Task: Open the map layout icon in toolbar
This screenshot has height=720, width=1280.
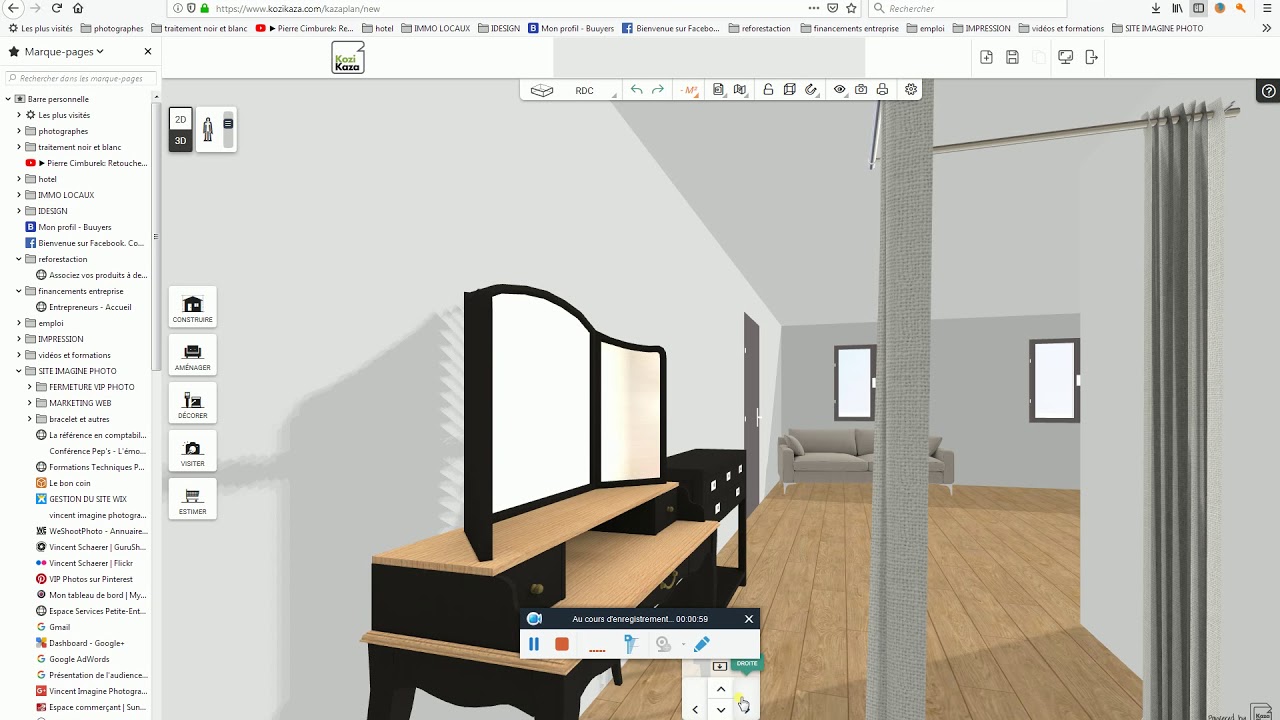Action: [740, 90]
